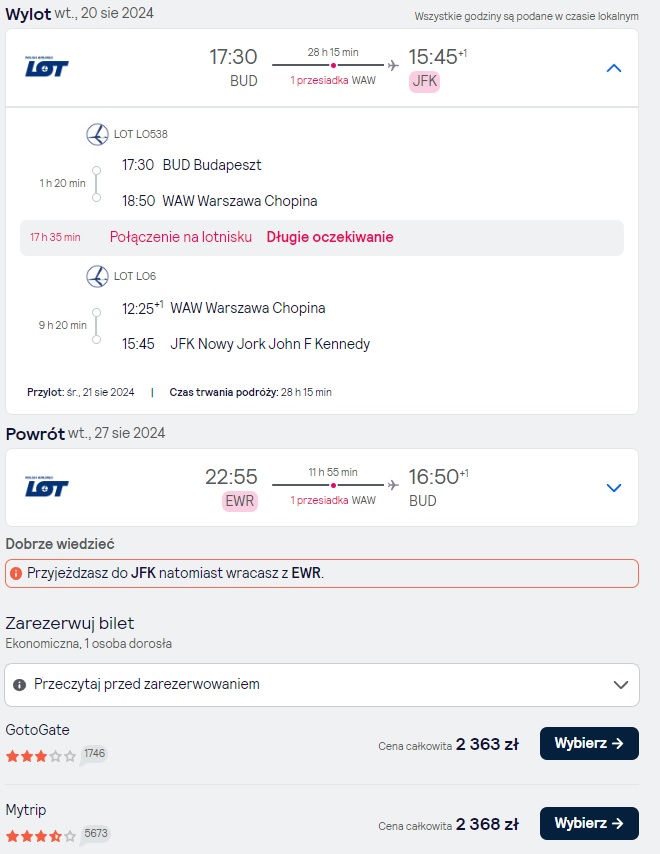This screenshot has height=854, width=660.
Task: Open GotoGate 1746 reviews count bubble
Action: point(94,754)
